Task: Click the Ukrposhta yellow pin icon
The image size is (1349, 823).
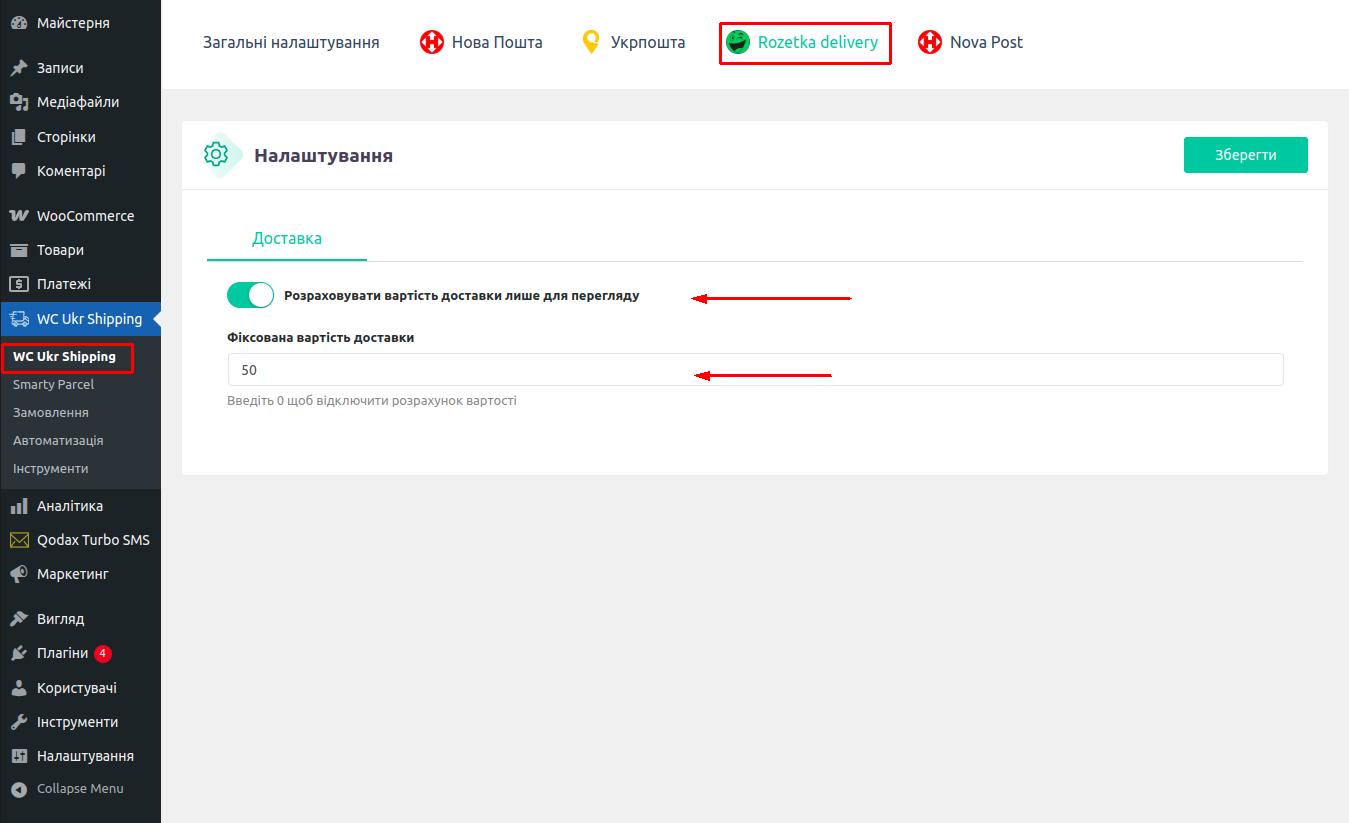Action: (x=591, y=42)
